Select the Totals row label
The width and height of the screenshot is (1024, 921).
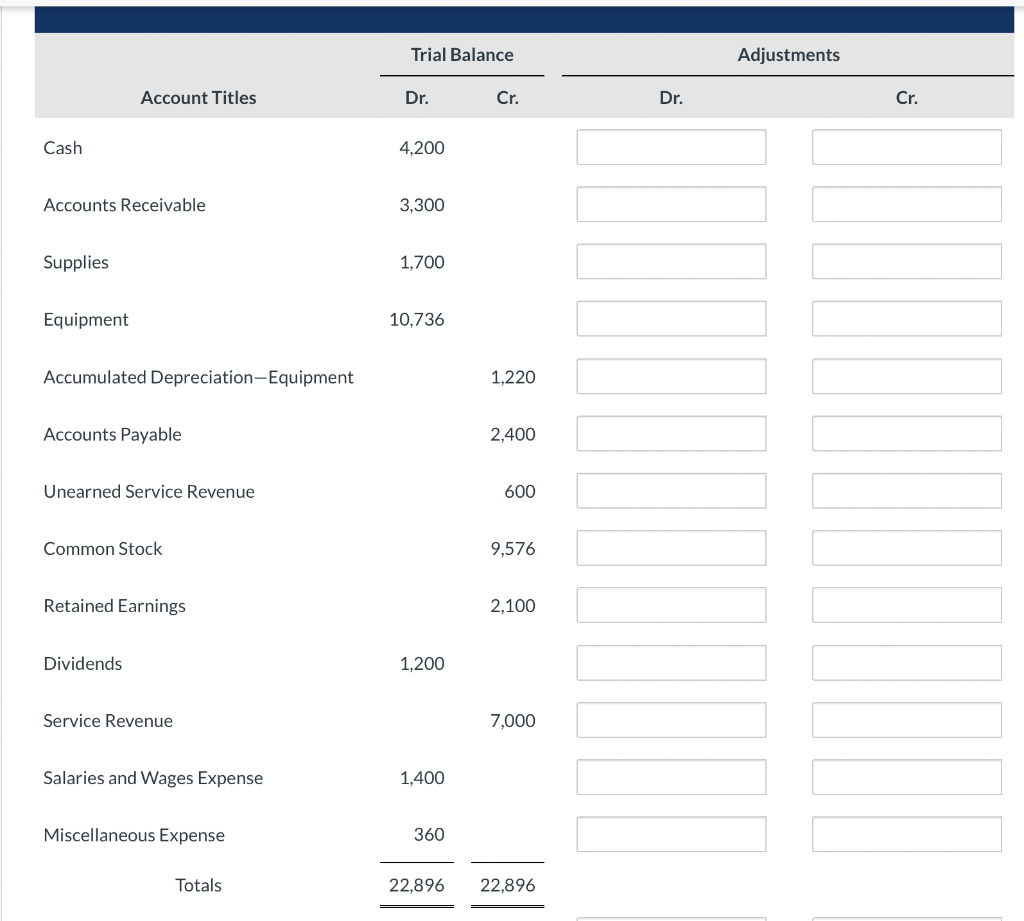click(x=198, y=885)
